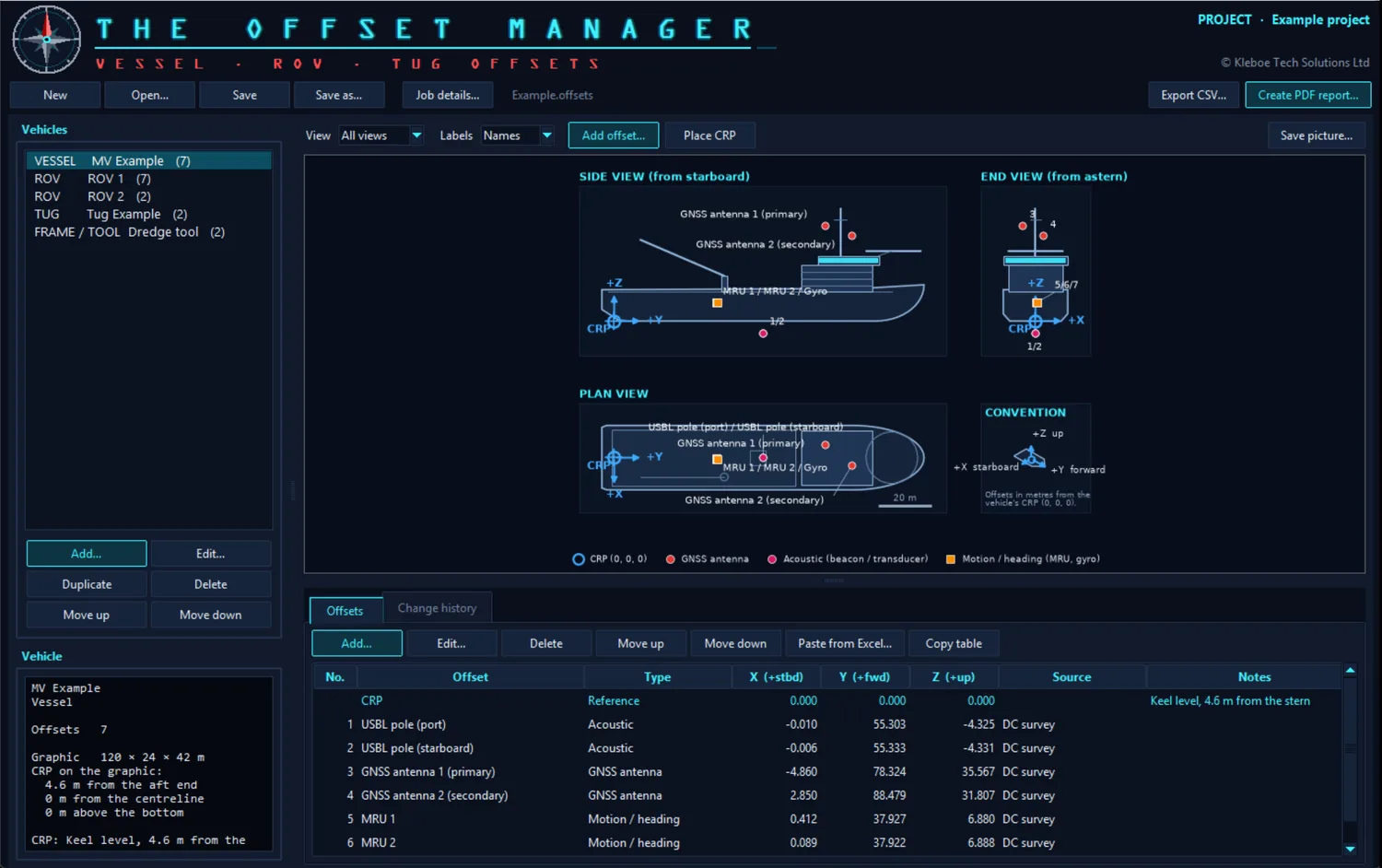The height and width of the screenshot is (868, 1382).
Task: Click the Open... button
Action: (149, 95)
